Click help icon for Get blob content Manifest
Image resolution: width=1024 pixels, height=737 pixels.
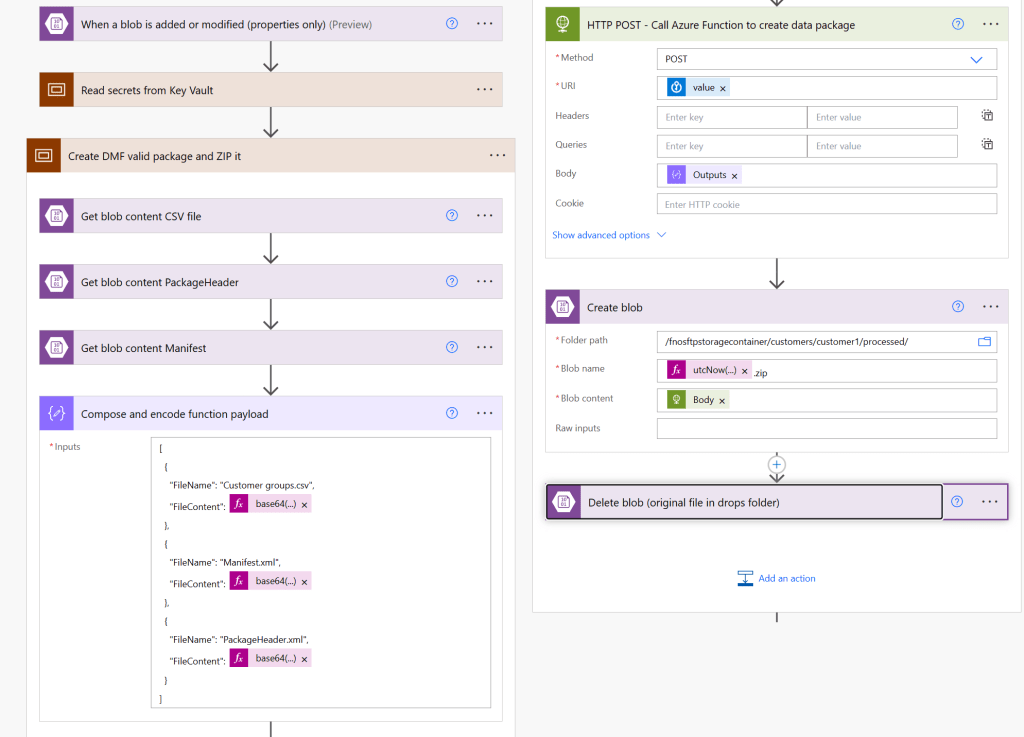(x=451, y=348)
